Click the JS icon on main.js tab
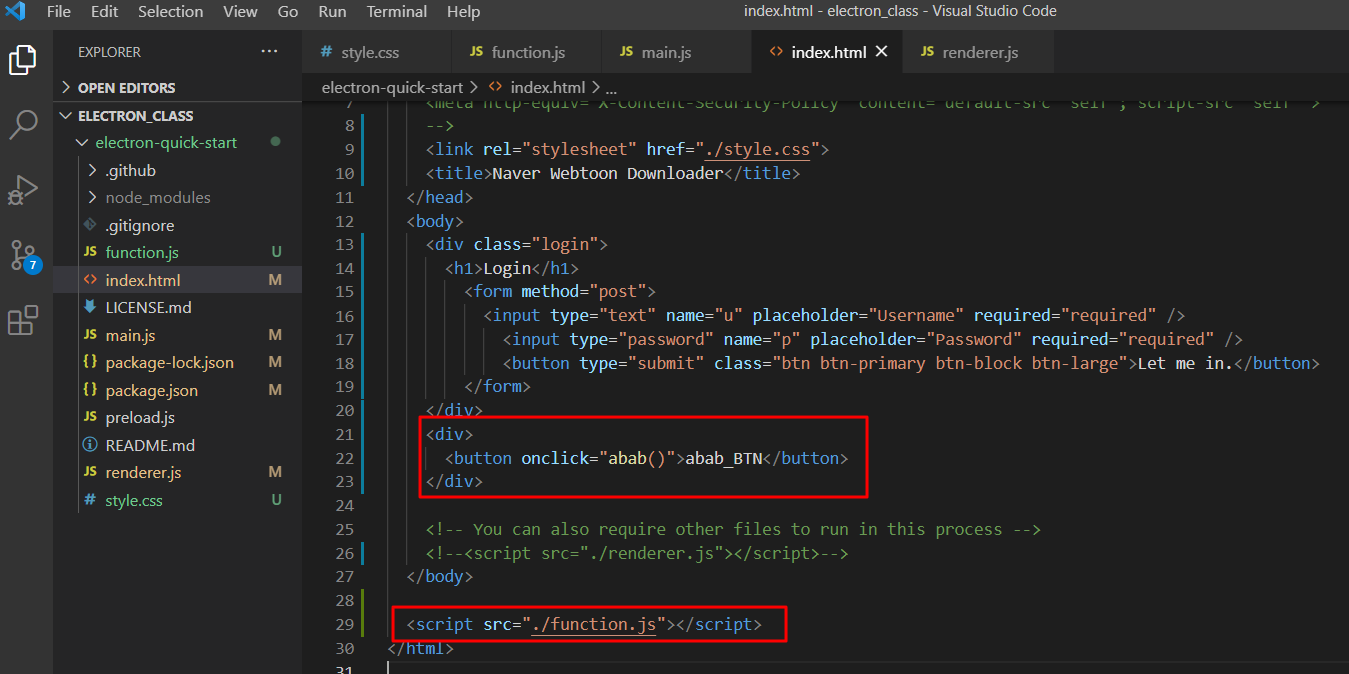This screenshot has height=674, width=1349. 627,52
